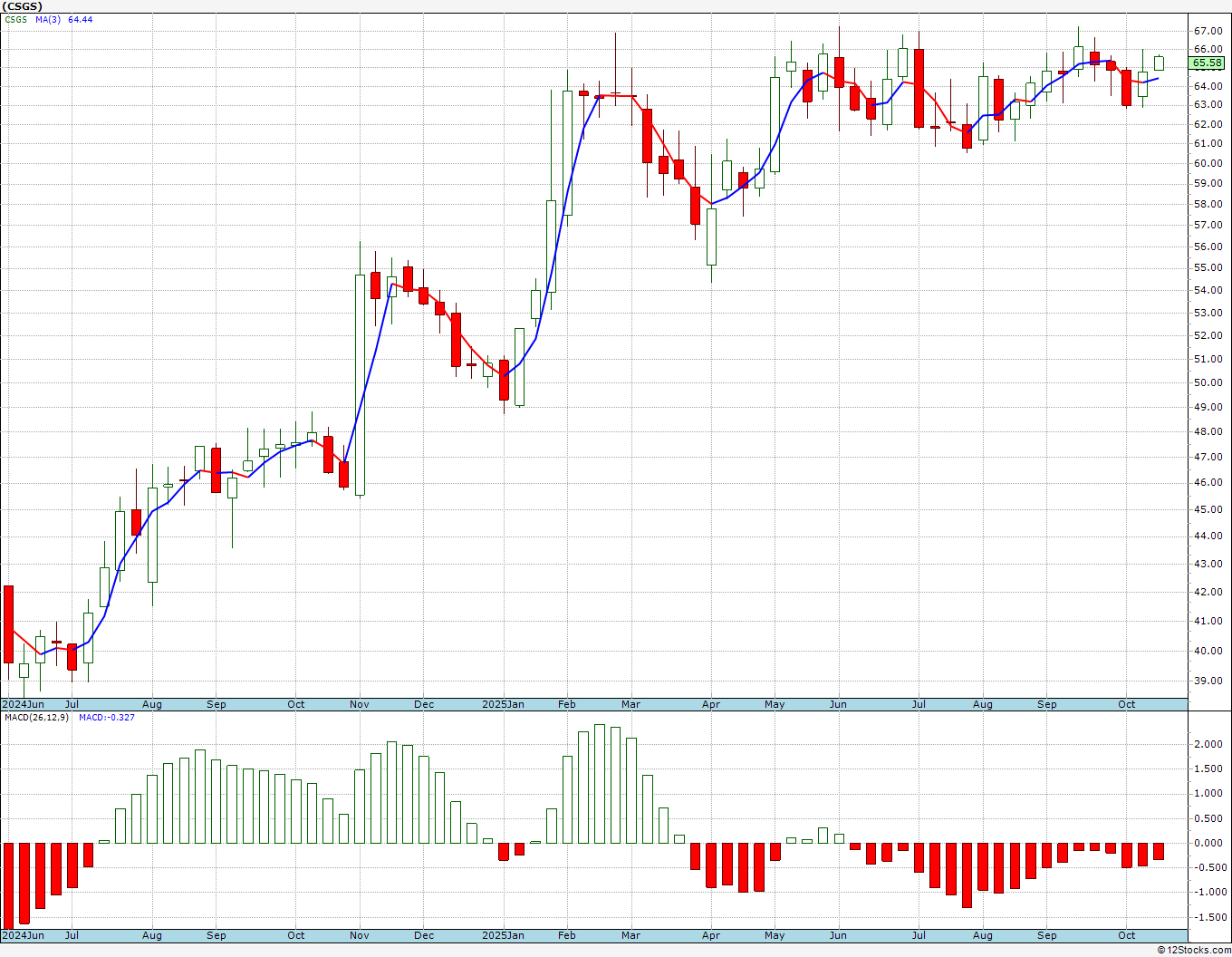Select the MACD(26,12,9) indicator label
This screenshot has width=1232, height=957.
[36, 718]
